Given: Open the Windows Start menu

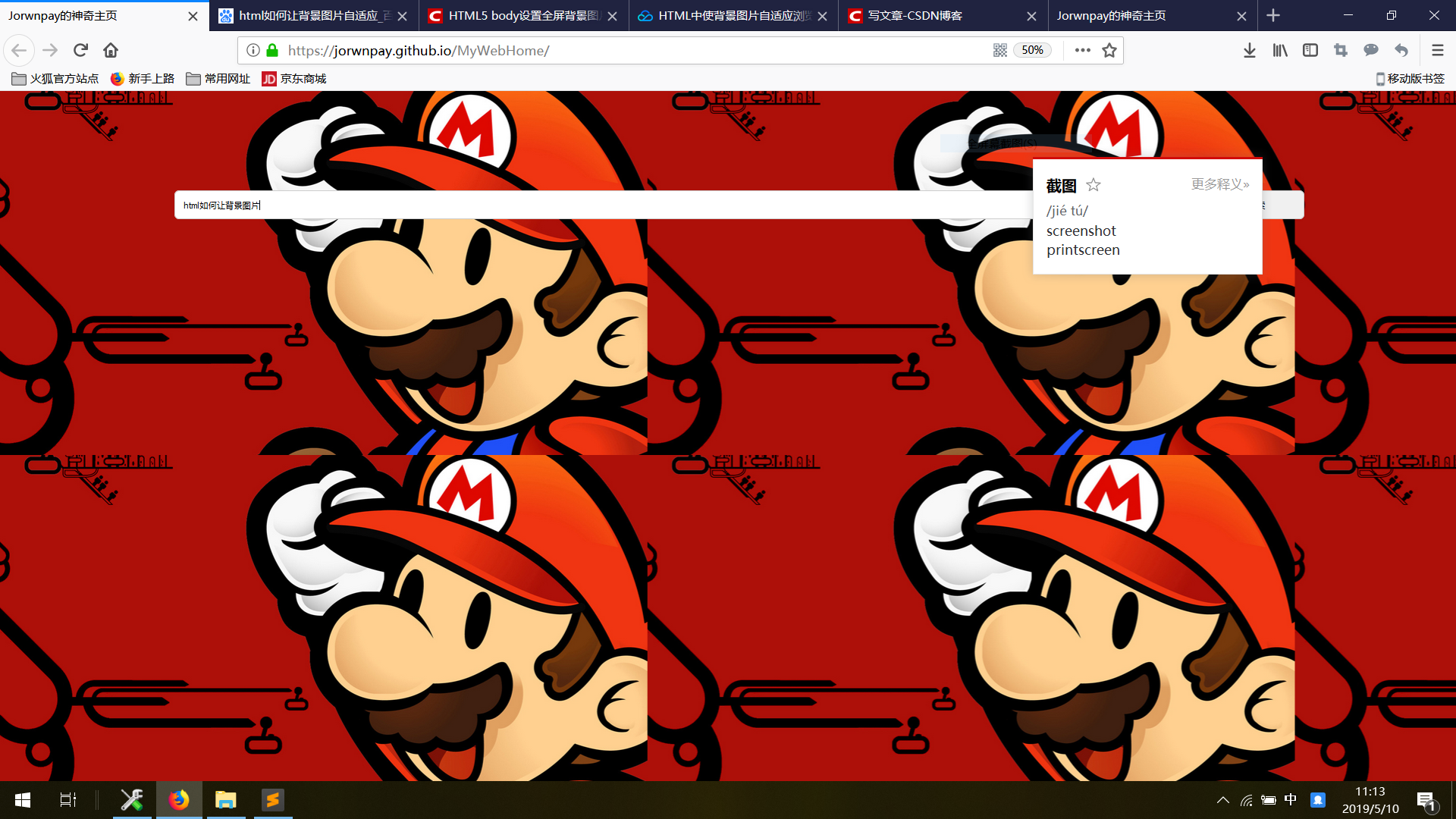Looking at the screenshot, I should tap(23, 800).
